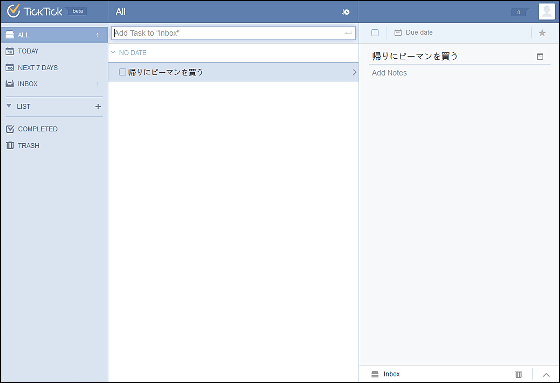Open the notifications counter badge
Screen dimensions: 560x383
point(519,12)
